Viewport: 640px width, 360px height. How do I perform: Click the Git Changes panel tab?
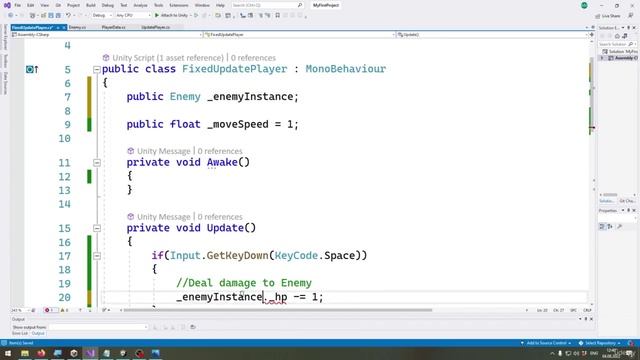627,201
